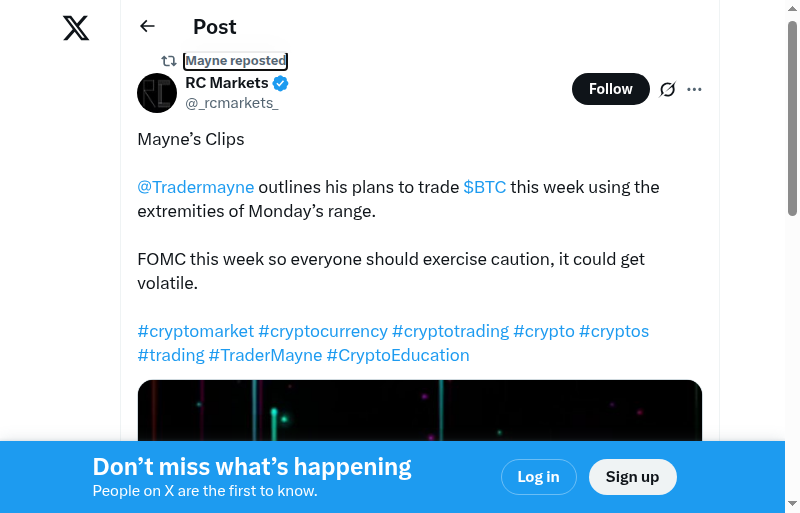The width and height of the screenshot is (800, 513).
Task: Open the $BTC cashtag
Action: (485, 187)
